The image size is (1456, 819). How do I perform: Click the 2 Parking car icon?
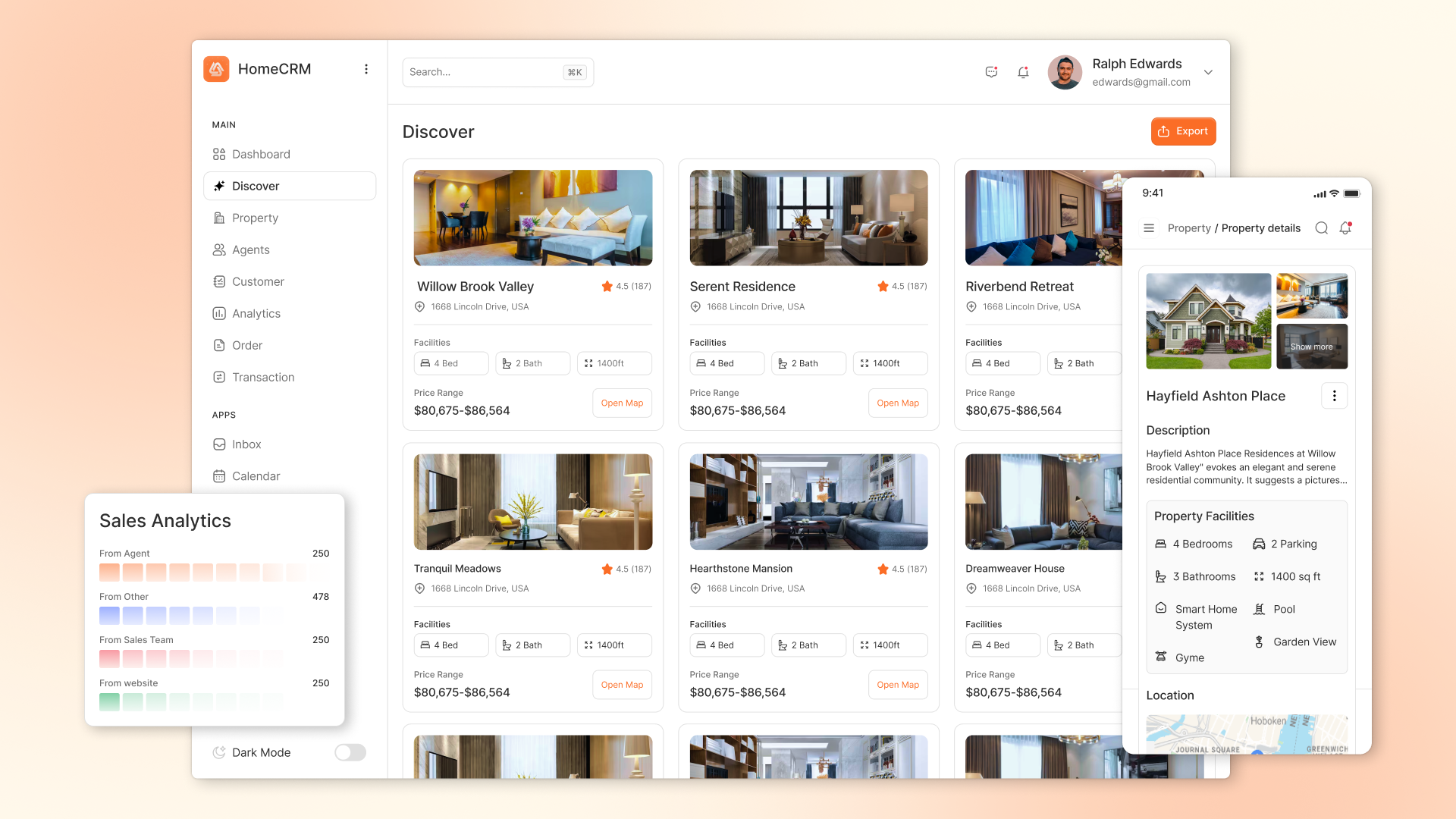coord(1259,544)
